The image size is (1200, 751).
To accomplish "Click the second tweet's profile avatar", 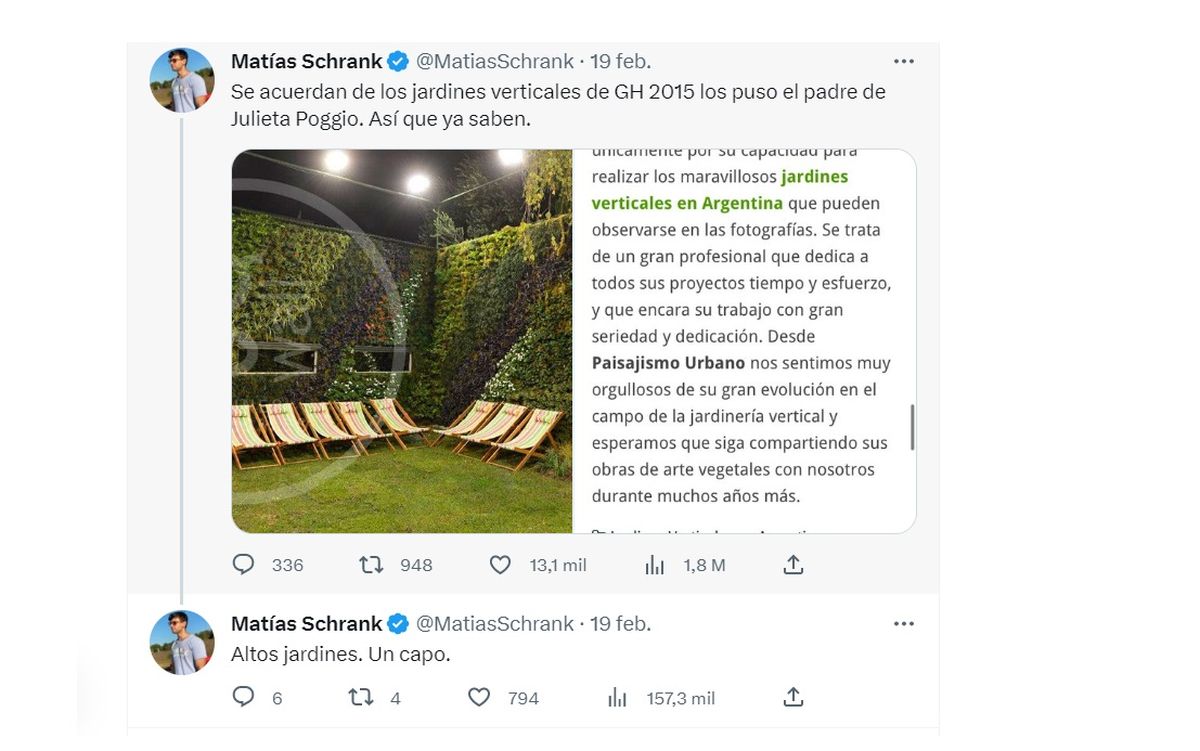I will click(182, 642).
